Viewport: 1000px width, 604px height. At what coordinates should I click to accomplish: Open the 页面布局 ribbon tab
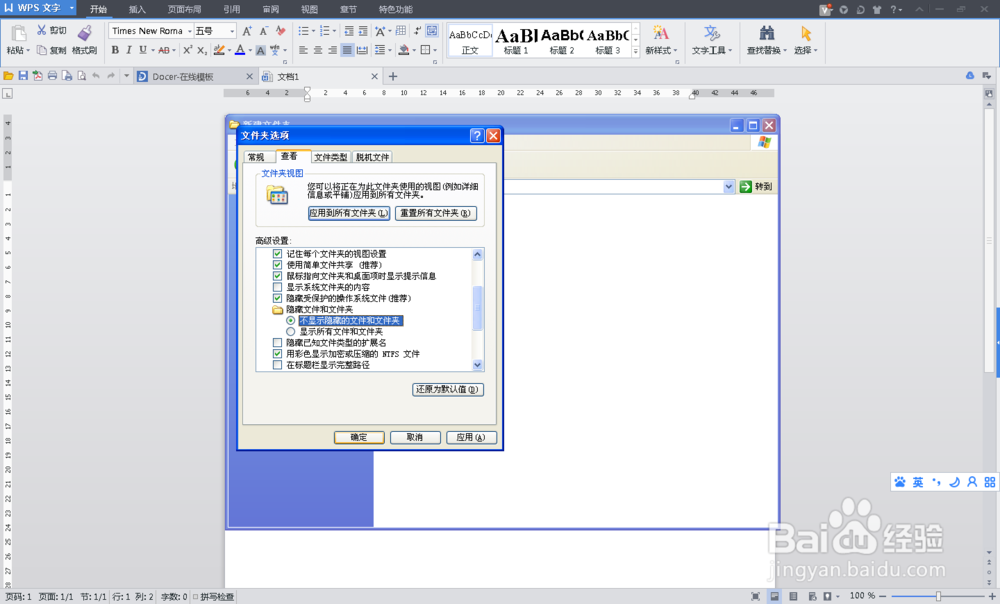[184, 9]
